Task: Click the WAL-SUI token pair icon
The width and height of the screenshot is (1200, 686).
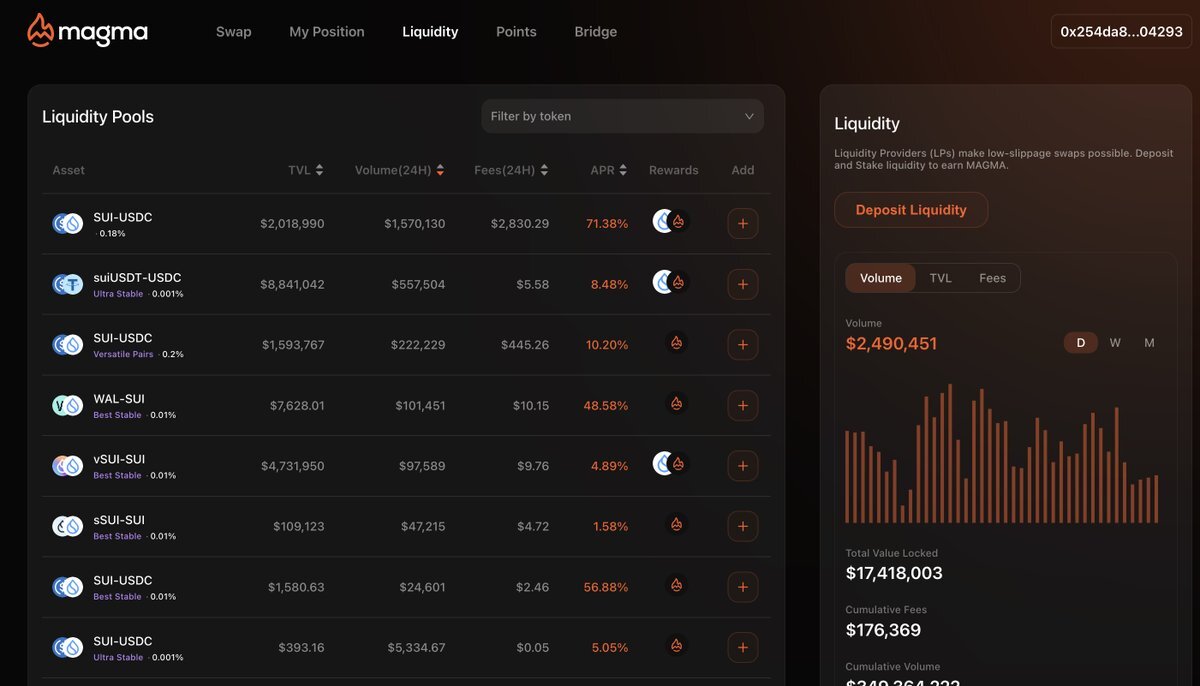Action: point(67,405)
